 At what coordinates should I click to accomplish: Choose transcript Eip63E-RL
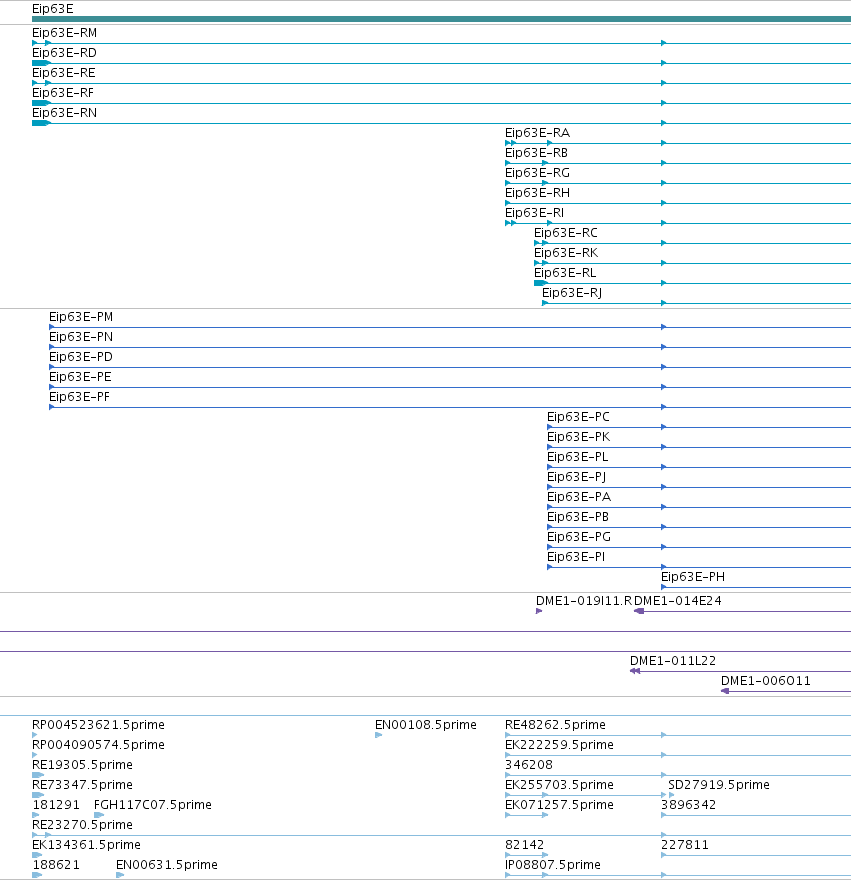[565, 273]
